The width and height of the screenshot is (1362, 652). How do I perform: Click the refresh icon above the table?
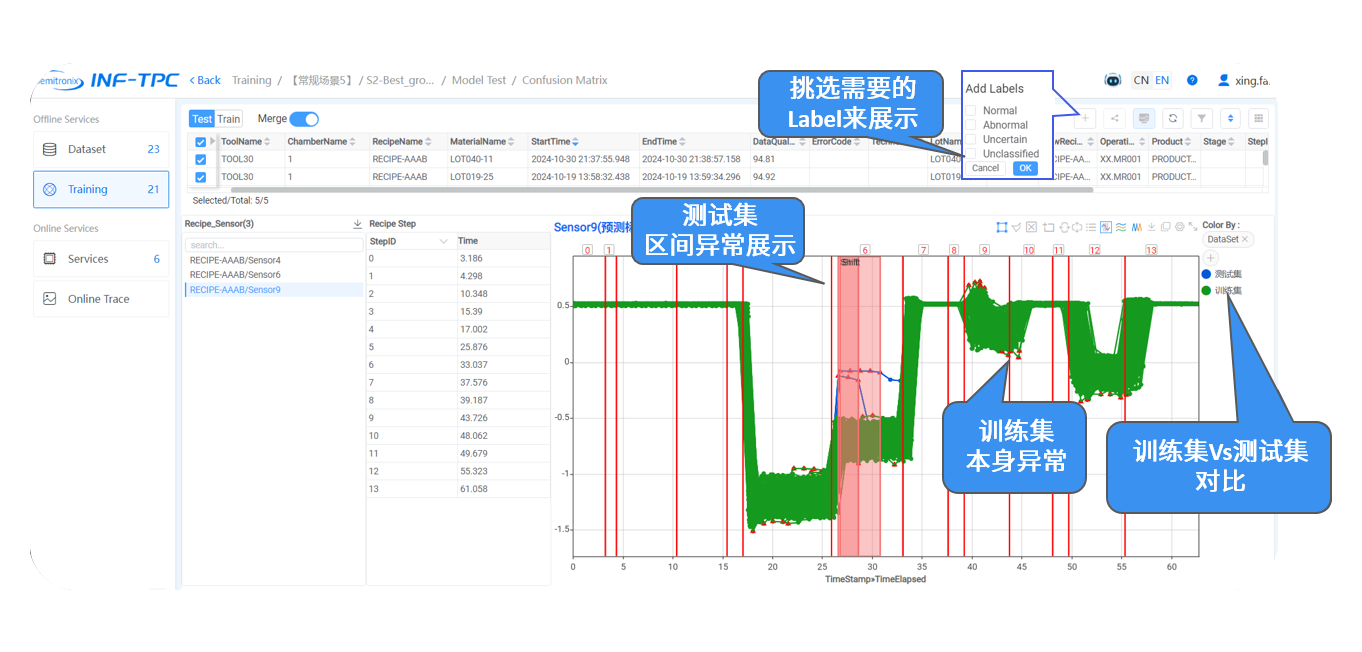1173,118
